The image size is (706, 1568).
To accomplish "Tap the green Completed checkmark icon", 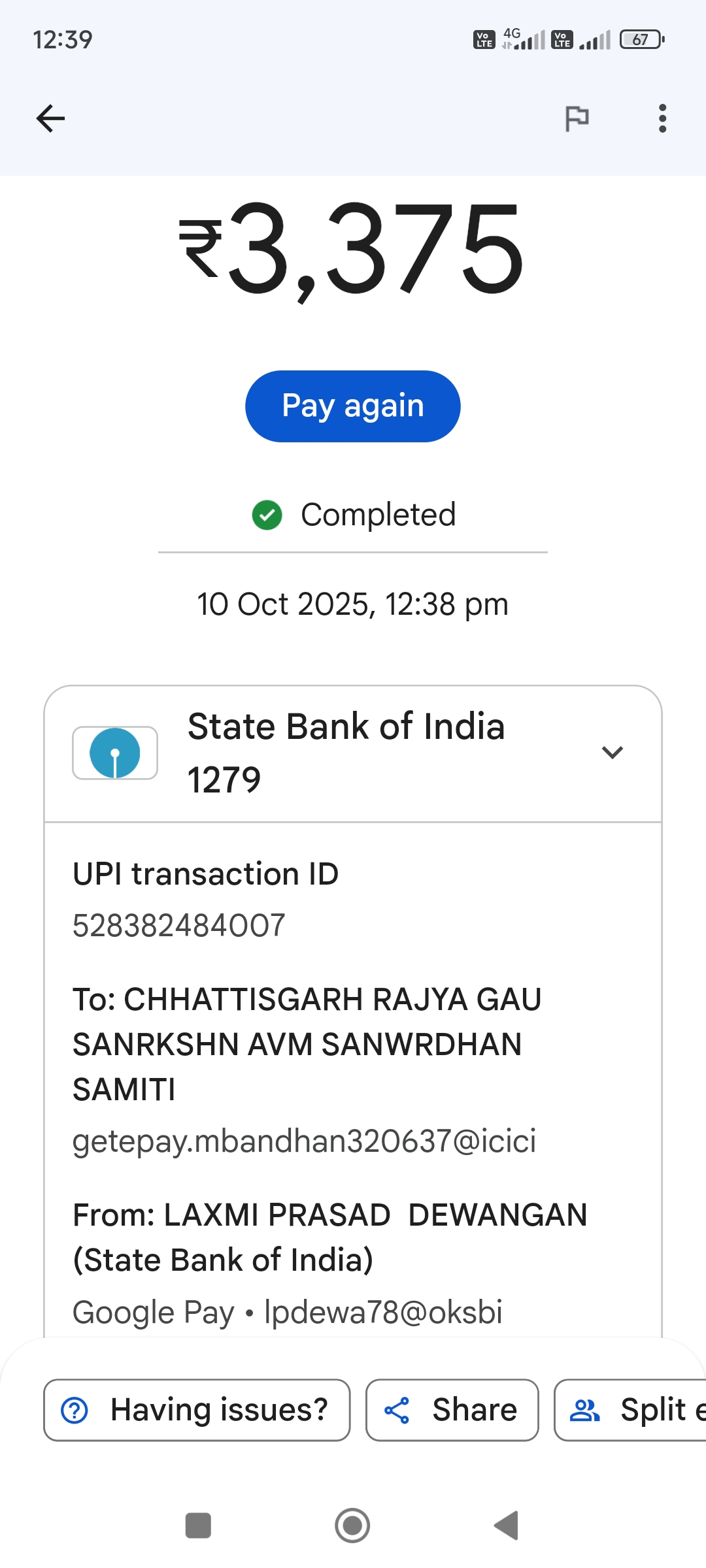I will tap(267, 515).
